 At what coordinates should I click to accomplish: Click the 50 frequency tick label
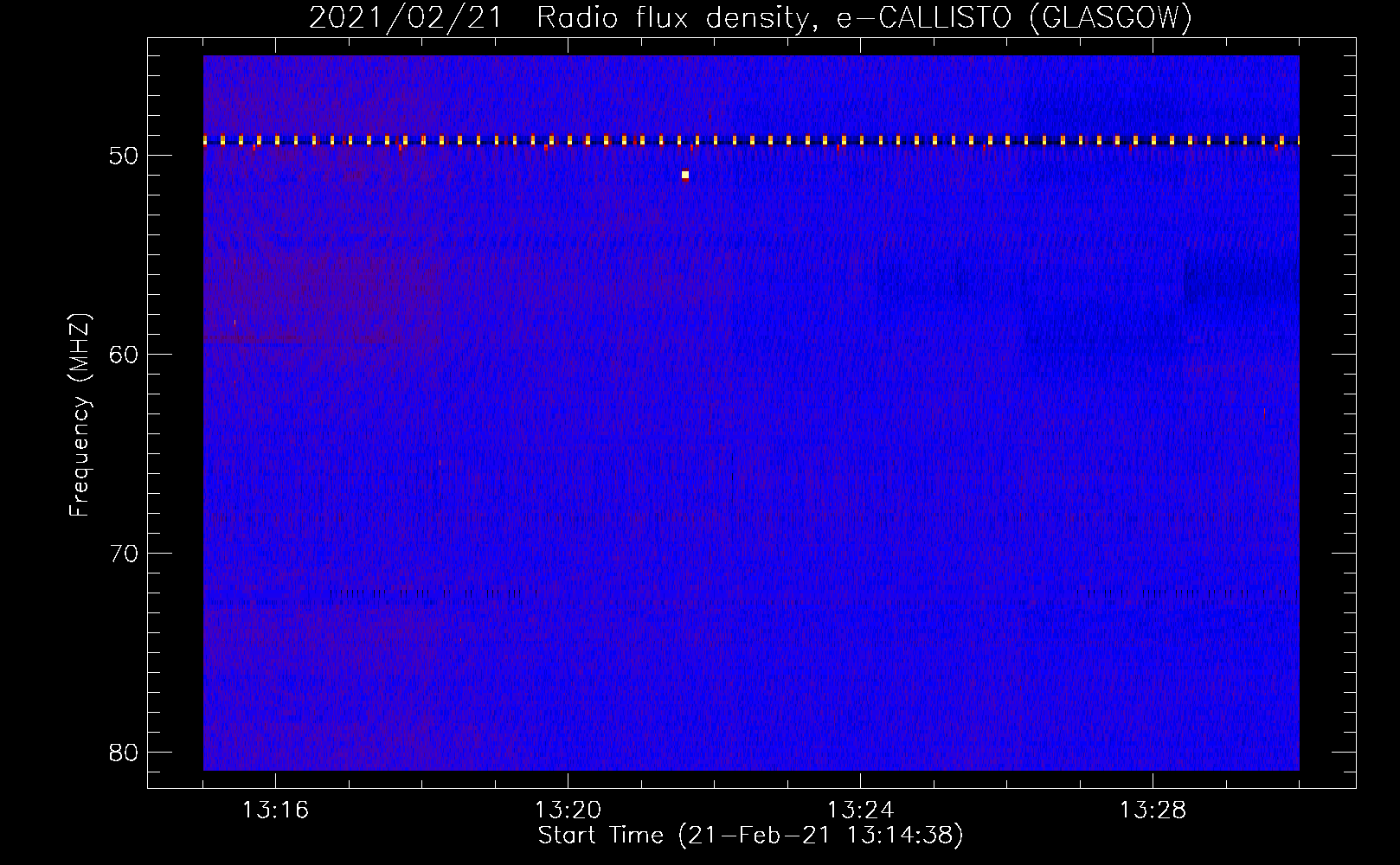click(x=125, y=156)
